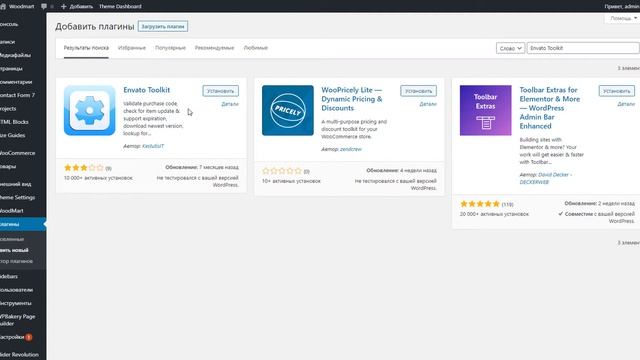Image resolution: width=640 pixels, height=360 pixels.
Task: Open the Toolbar Extras purple thumbnail
Action: coord(485,110)
